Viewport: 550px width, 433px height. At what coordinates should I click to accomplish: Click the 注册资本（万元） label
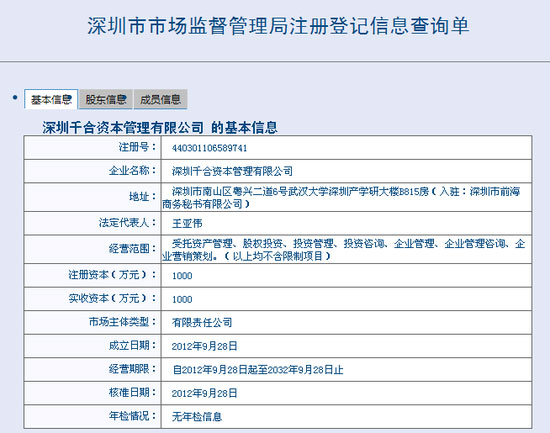112,275
